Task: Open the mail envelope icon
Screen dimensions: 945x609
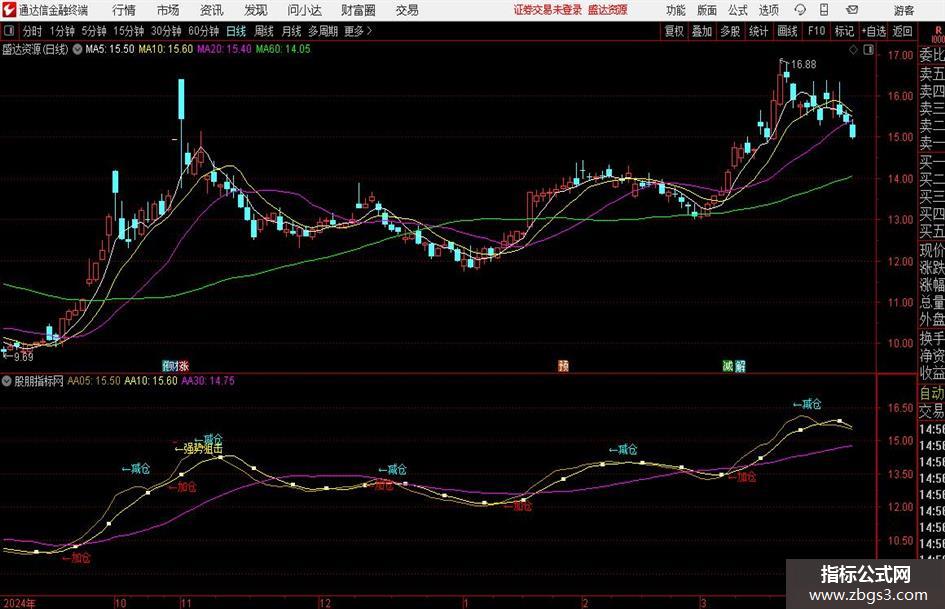Action: pyautogui.click(x=852, y=10)
